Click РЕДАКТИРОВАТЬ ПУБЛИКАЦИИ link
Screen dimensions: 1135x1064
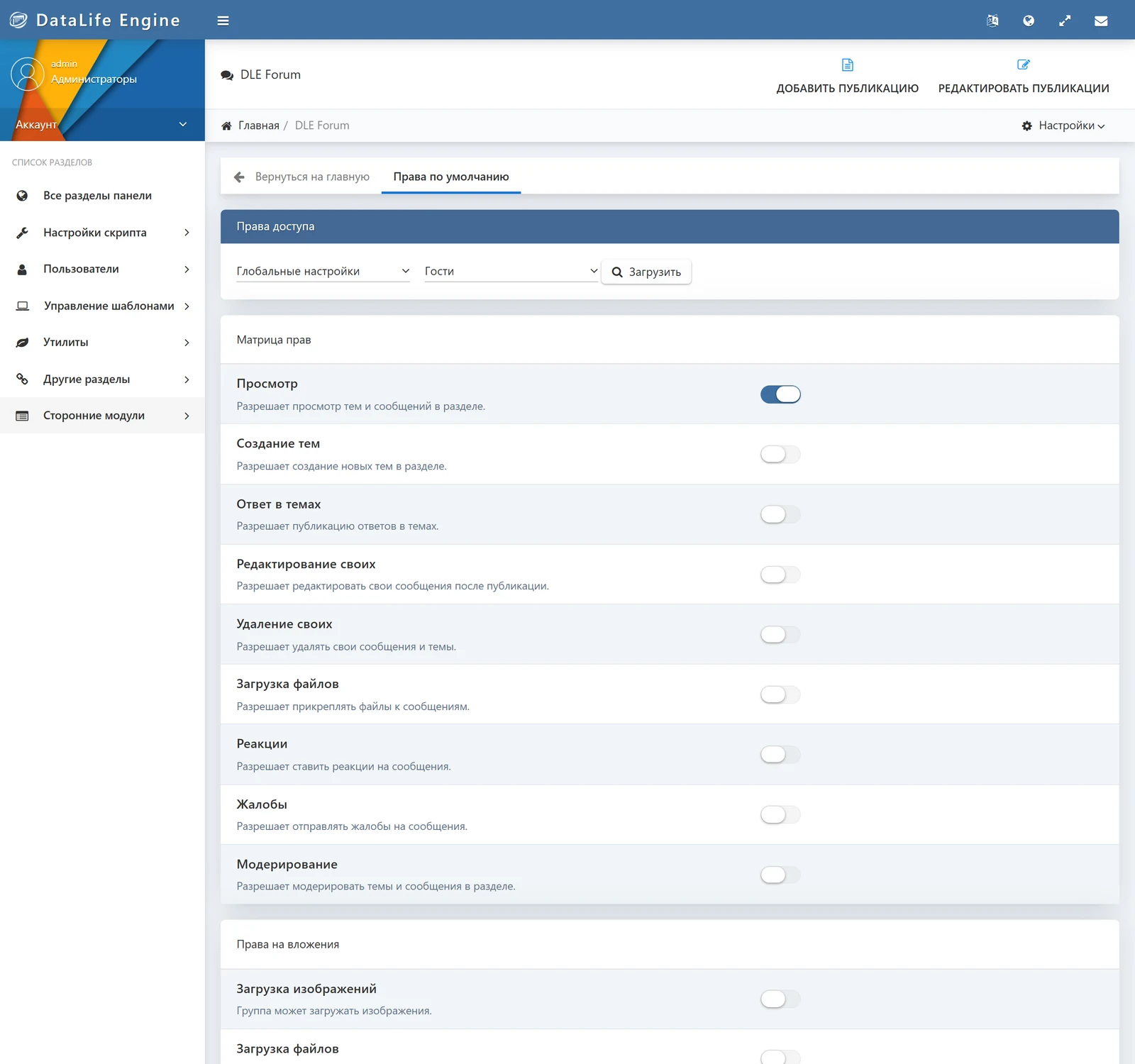point(1024,75)
